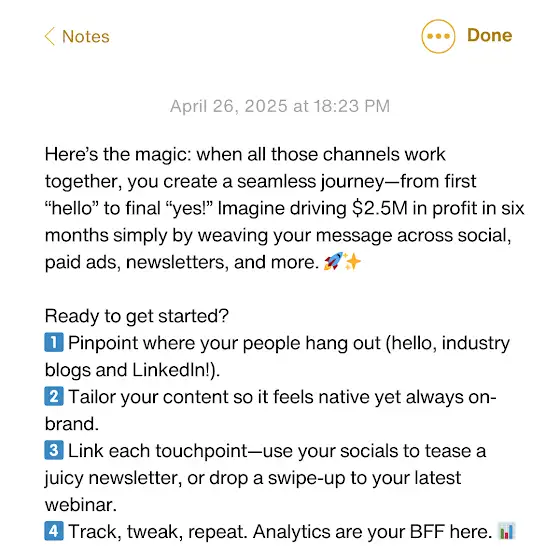The width and height of the screenshot is (560, 560).
Task: Click the 'juicy newsletter' text line
Action: (253, 478)
